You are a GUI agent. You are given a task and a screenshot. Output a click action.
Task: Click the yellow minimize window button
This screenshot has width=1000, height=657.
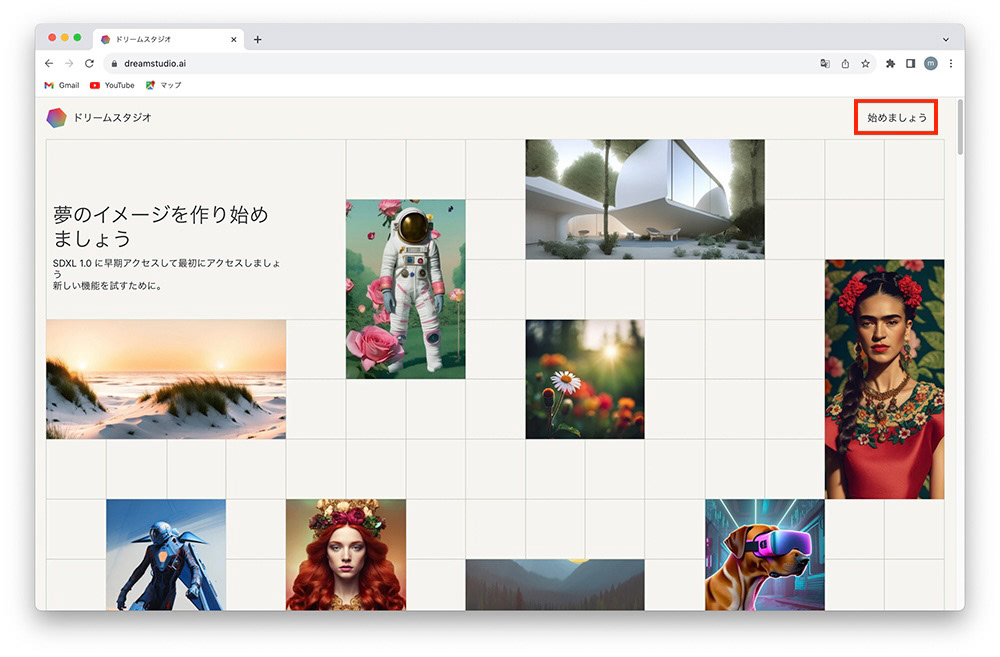tap(64, 38)
